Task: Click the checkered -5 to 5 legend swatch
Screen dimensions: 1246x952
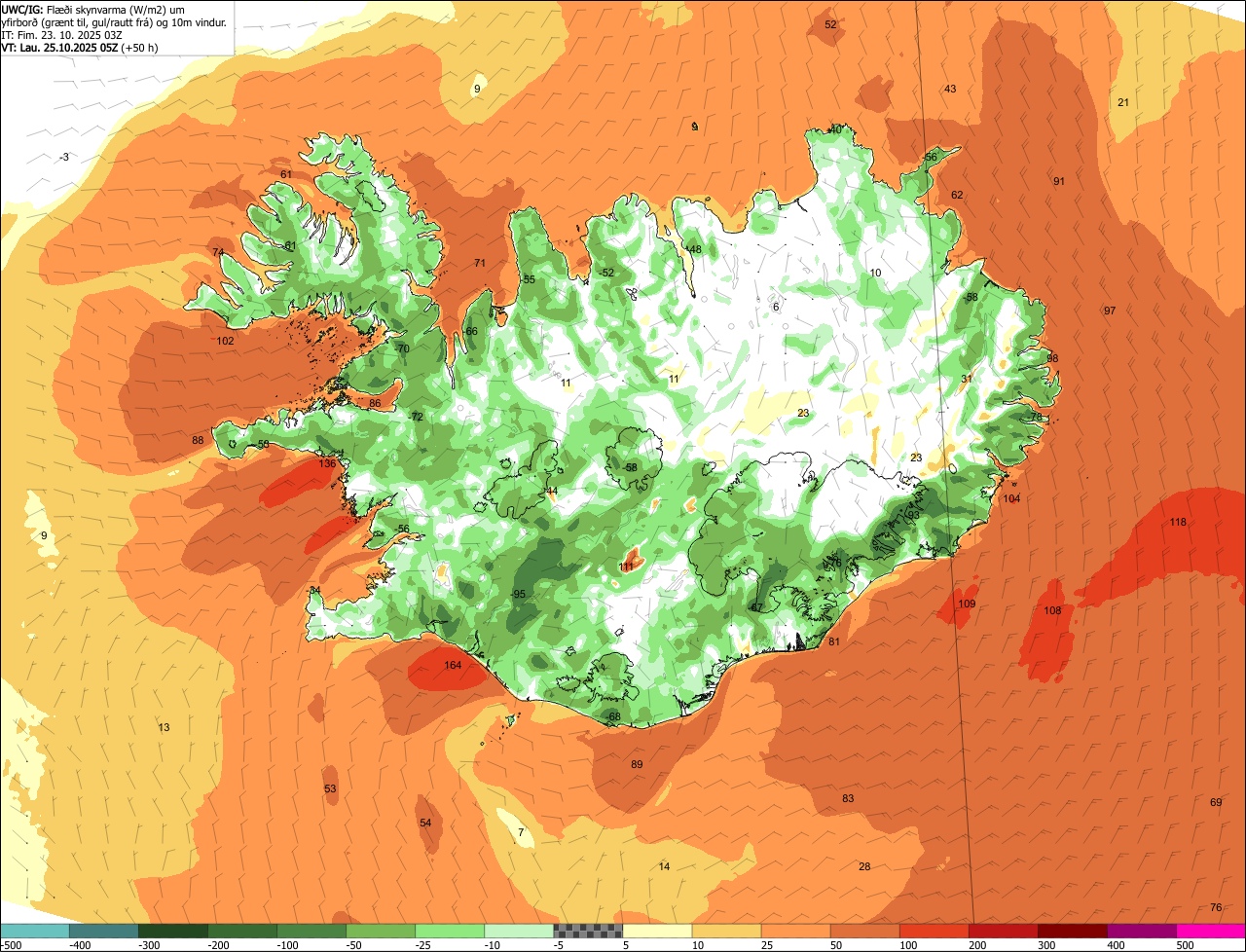Action: (x=588, y=931)
